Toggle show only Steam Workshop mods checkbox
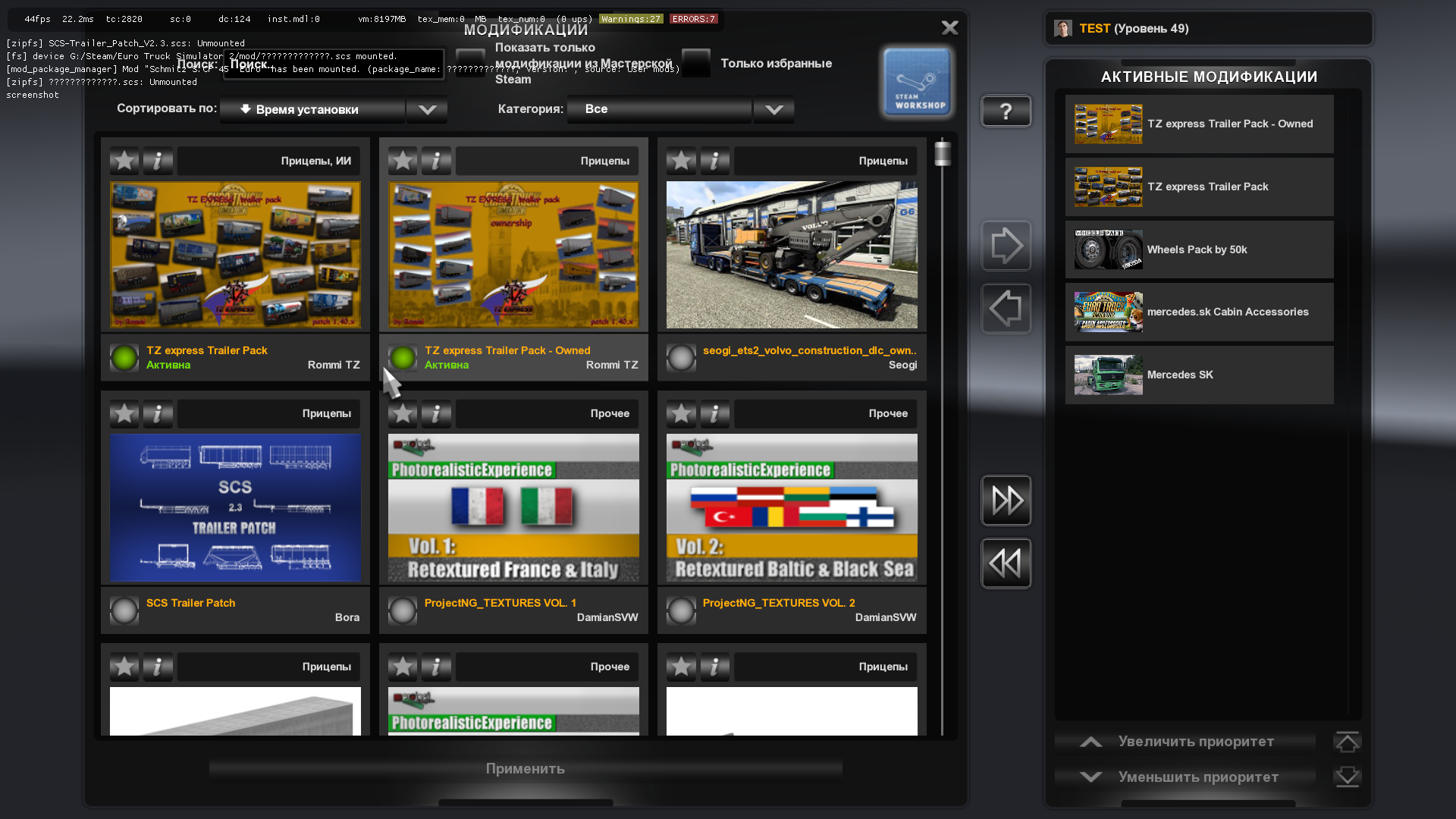1456x819 pixels. click(470, 63)
